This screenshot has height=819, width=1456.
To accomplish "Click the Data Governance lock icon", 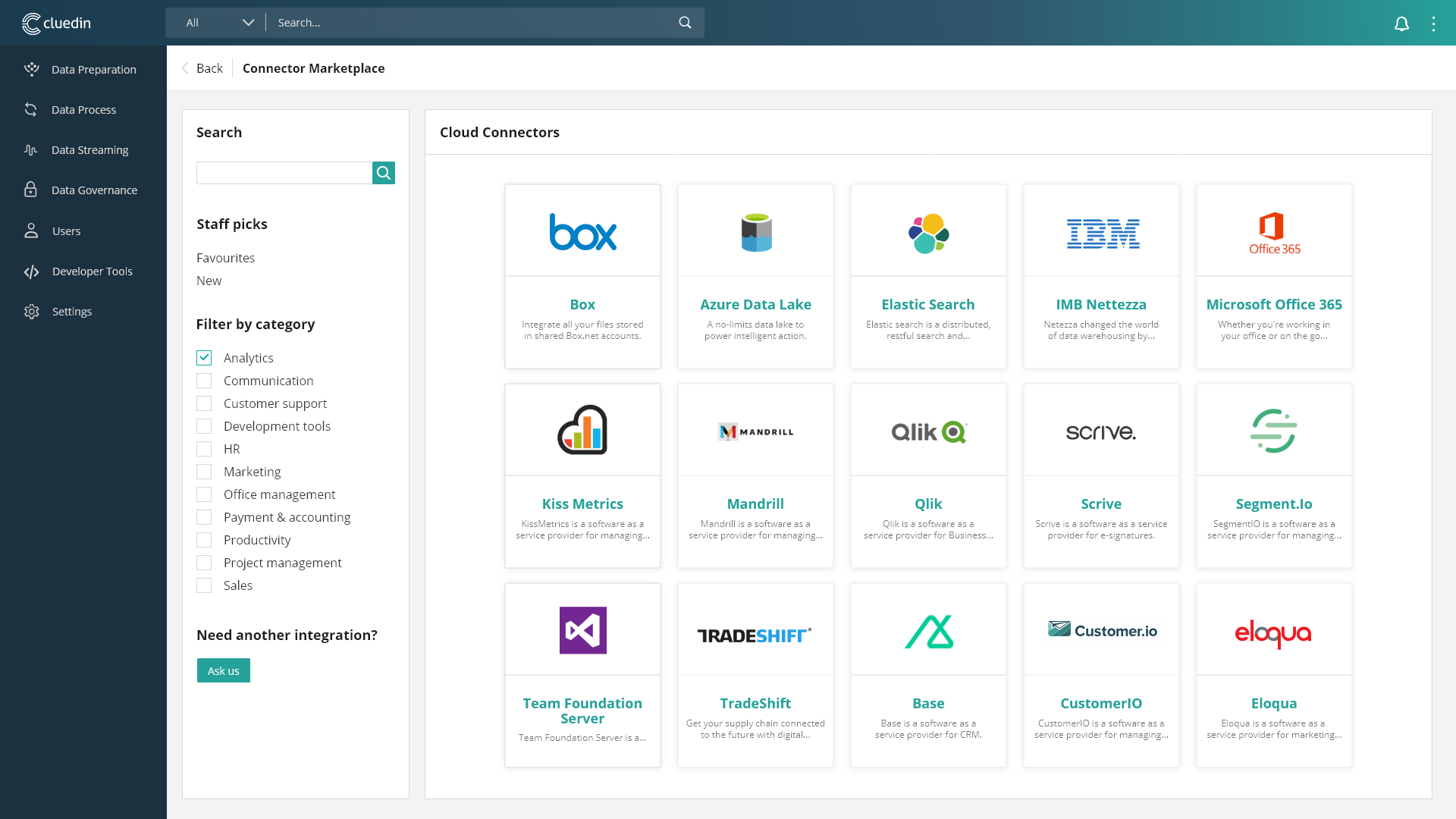I will (30, 190).
